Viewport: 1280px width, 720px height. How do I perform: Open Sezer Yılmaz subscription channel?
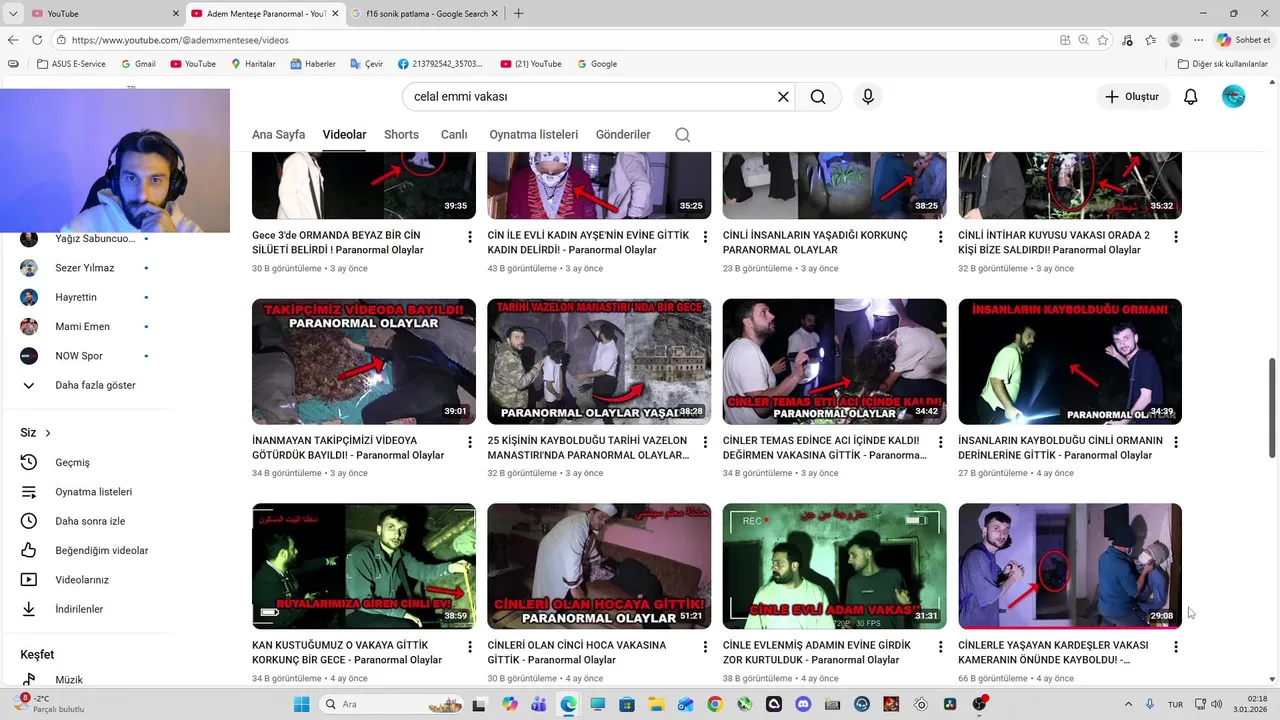pos(84,268)
